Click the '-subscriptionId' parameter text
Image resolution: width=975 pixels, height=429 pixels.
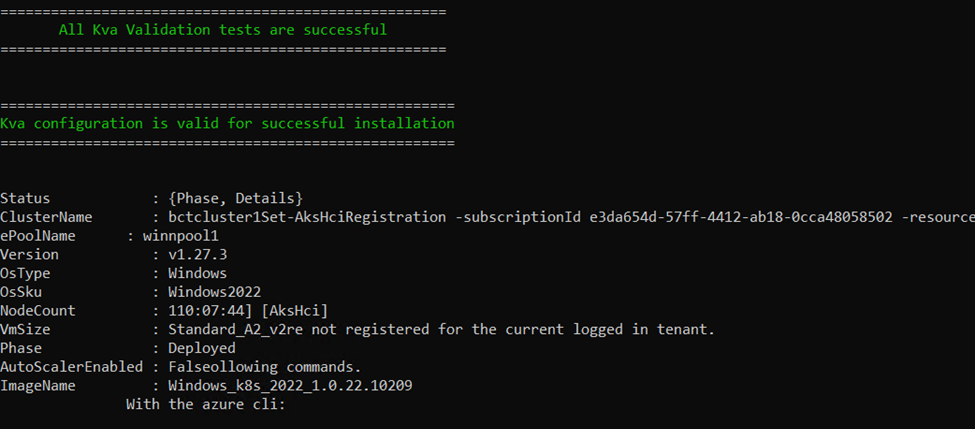tap(517, 217)
